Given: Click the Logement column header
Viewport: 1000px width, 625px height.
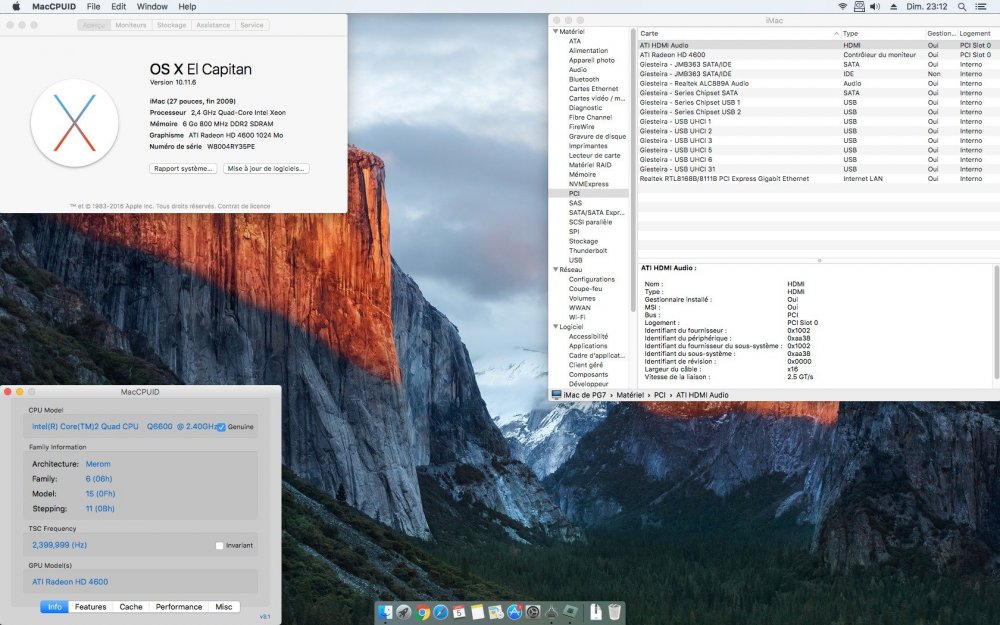Looking at the screenshot, I should 977,33.
